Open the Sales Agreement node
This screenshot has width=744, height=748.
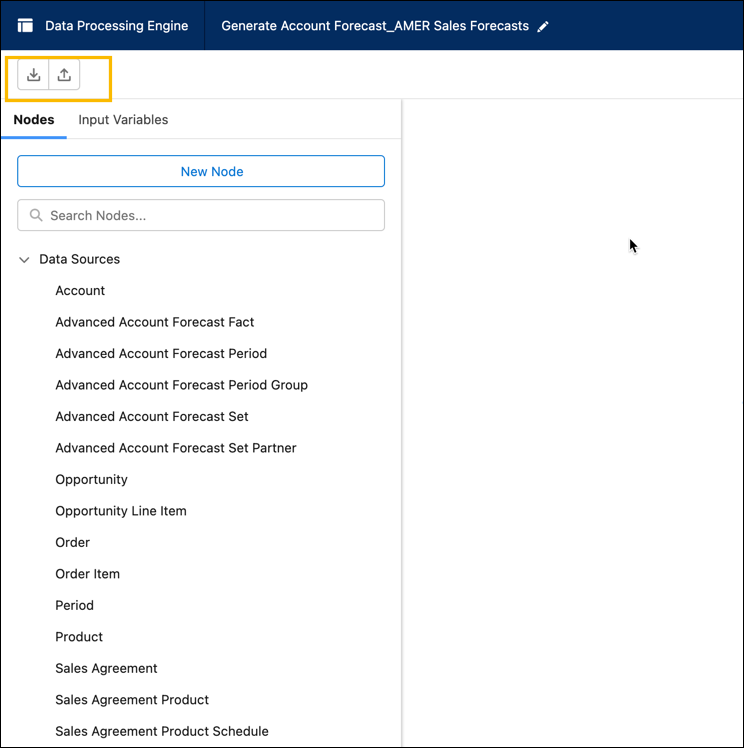106,668
